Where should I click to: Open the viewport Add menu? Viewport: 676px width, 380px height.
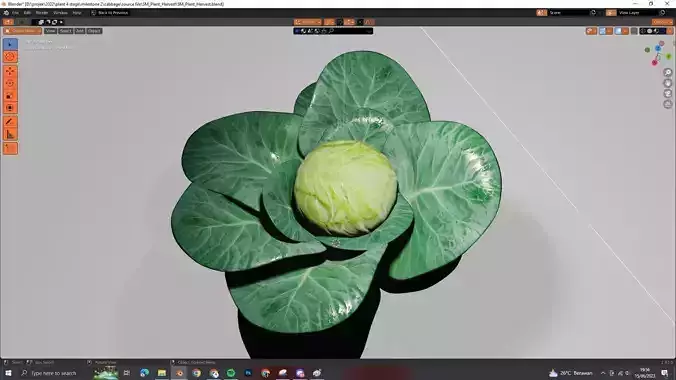click(x=80, y=31)
